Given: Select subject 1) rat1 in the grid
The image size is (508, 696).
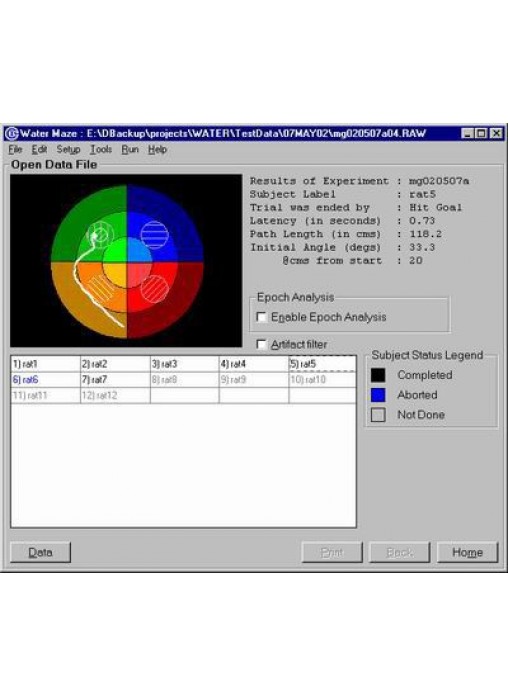Looking at the screenshot, I should pos(45,364).
